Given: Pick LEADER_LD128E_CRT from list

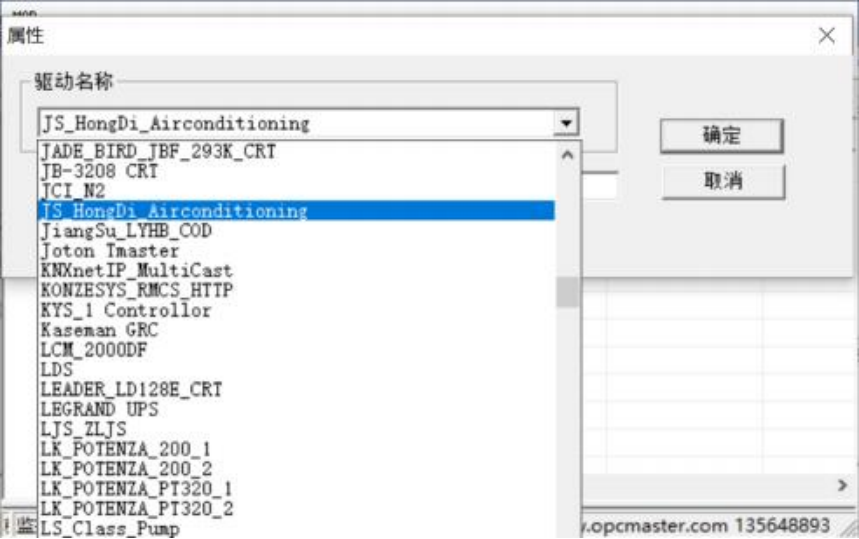Looking at the screenshot, I should click(296, 389).
